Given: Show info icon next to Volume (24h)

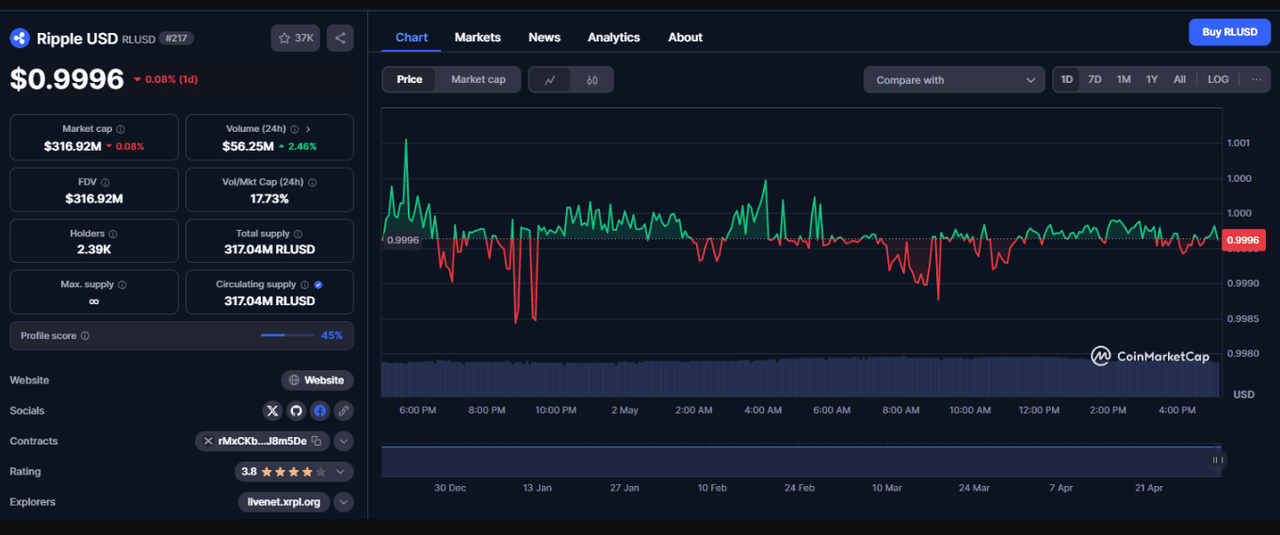Looking at the screenshot, I should coord(295,129).
